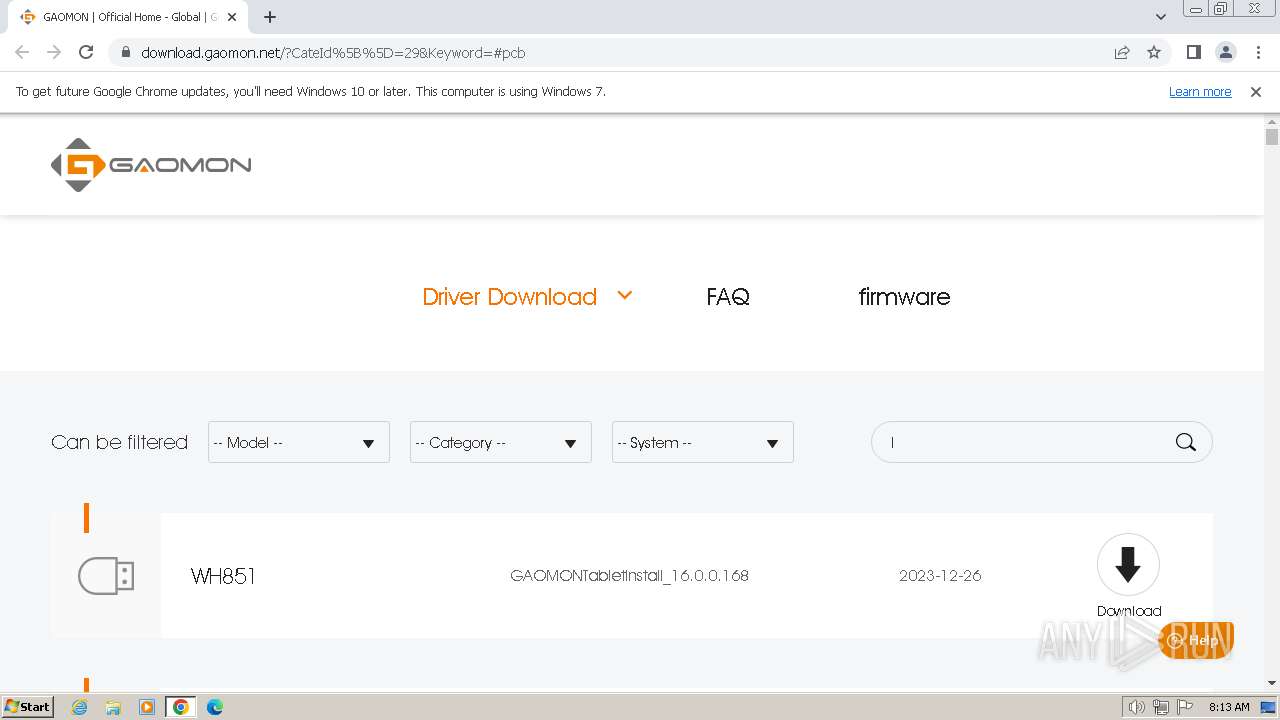Click the scrollbar down arrow
Screen dimensions: 1280x720
pyautogui.click(x=1272, y=683)
